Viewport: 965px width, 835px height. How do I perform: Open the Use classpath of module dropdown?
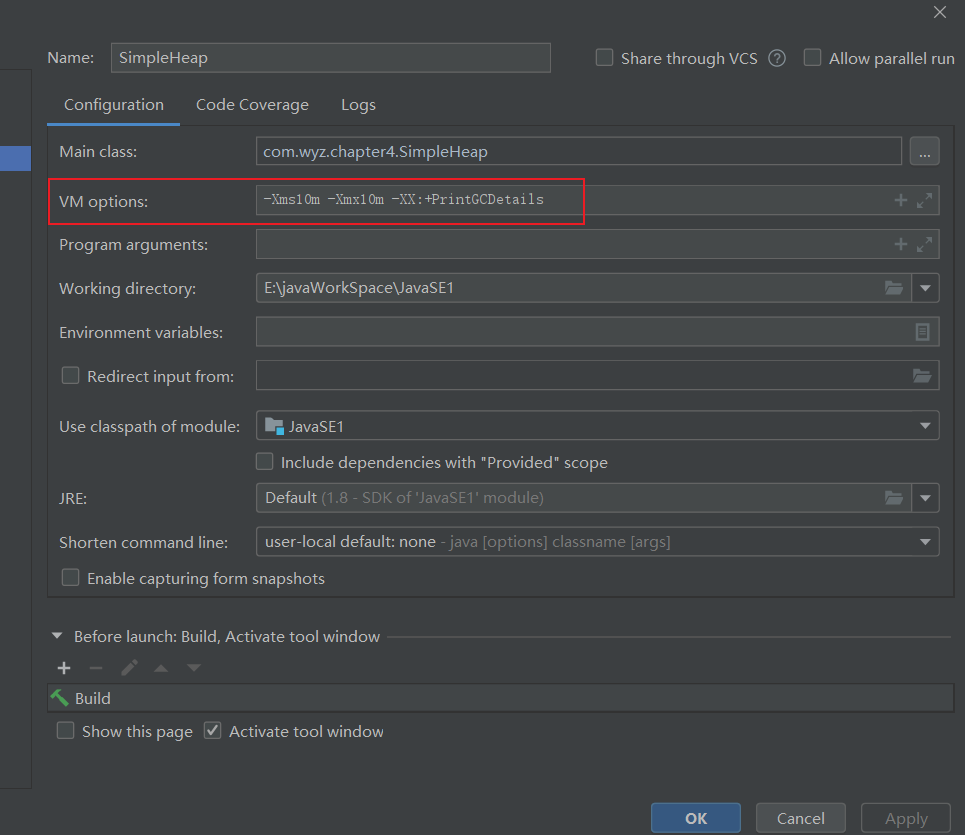[x=924, y=426]
